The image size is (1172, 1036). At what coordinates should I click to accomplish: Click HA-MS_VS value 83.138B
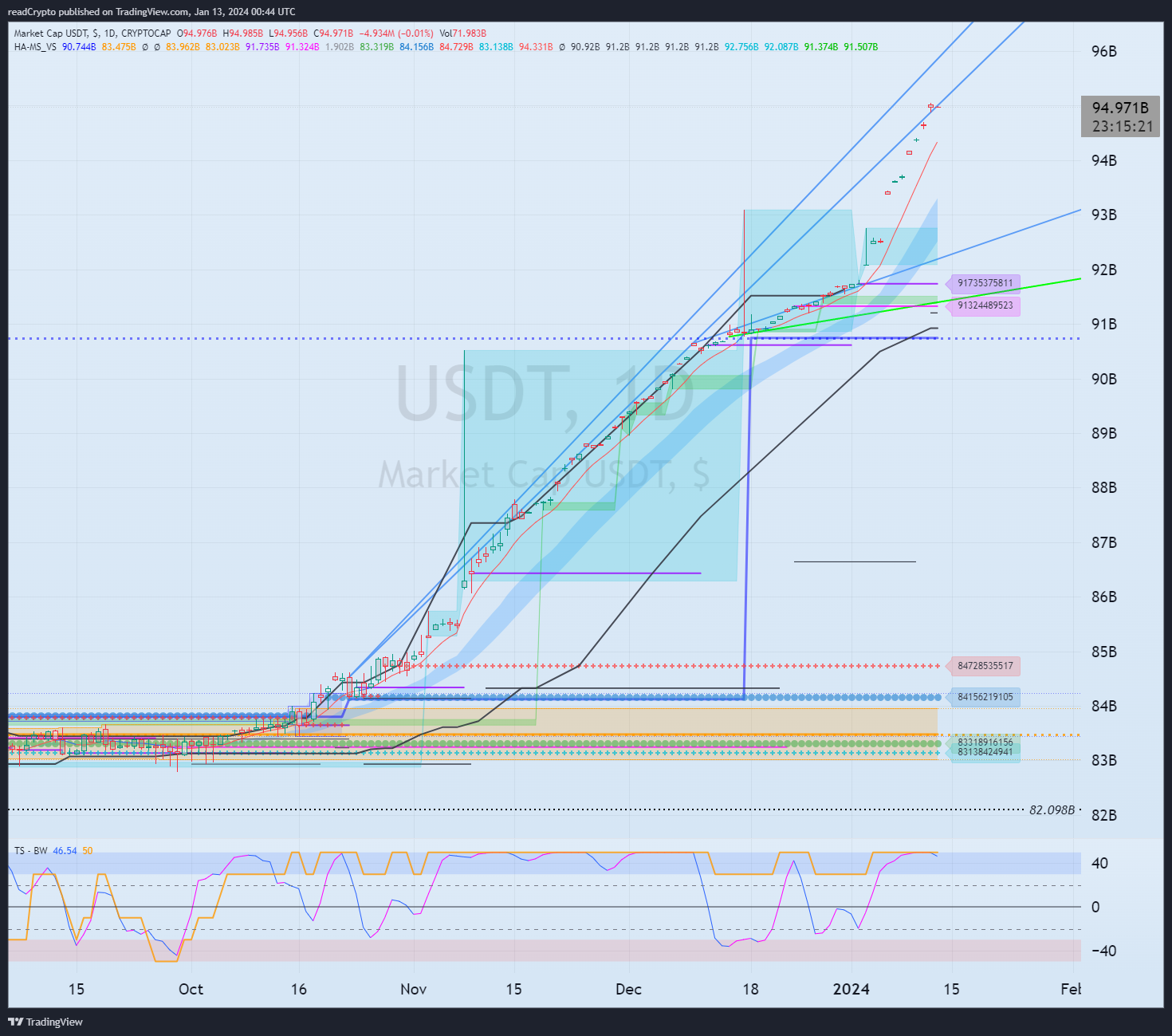click(496, 47)
